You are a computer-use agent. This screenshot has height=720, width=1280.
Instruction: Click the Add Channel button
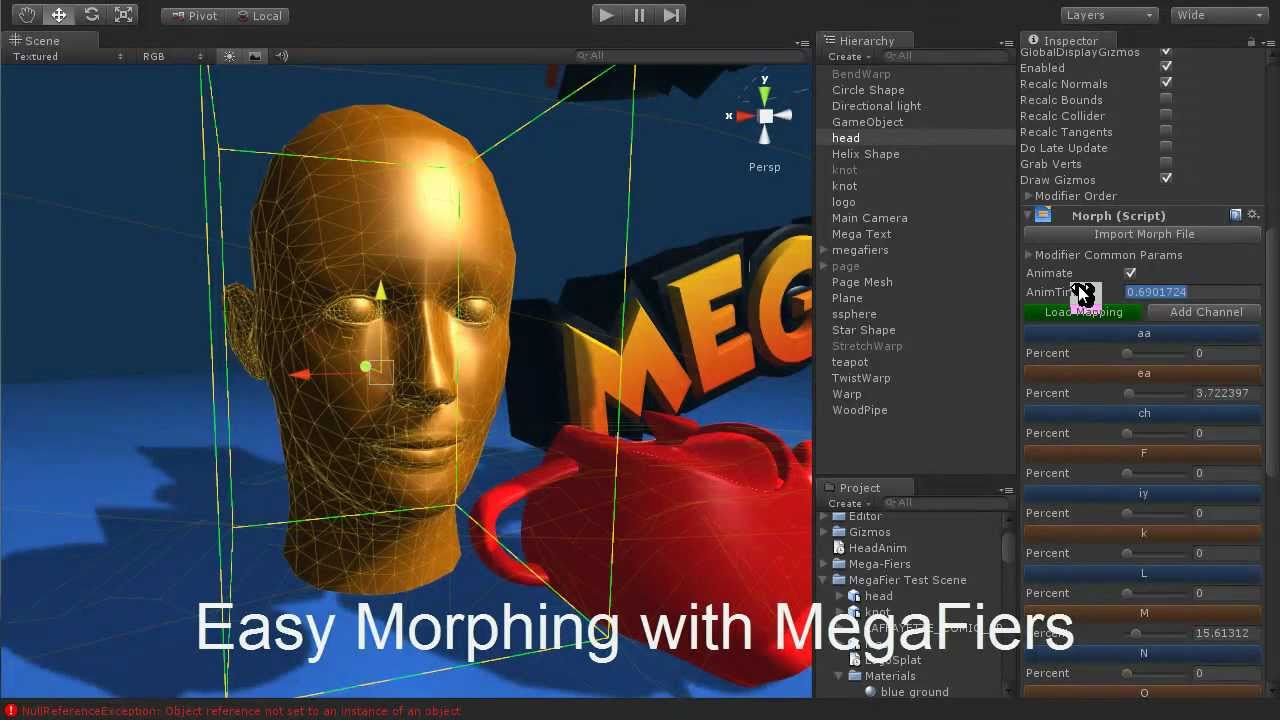click(x=1206, y=312)
